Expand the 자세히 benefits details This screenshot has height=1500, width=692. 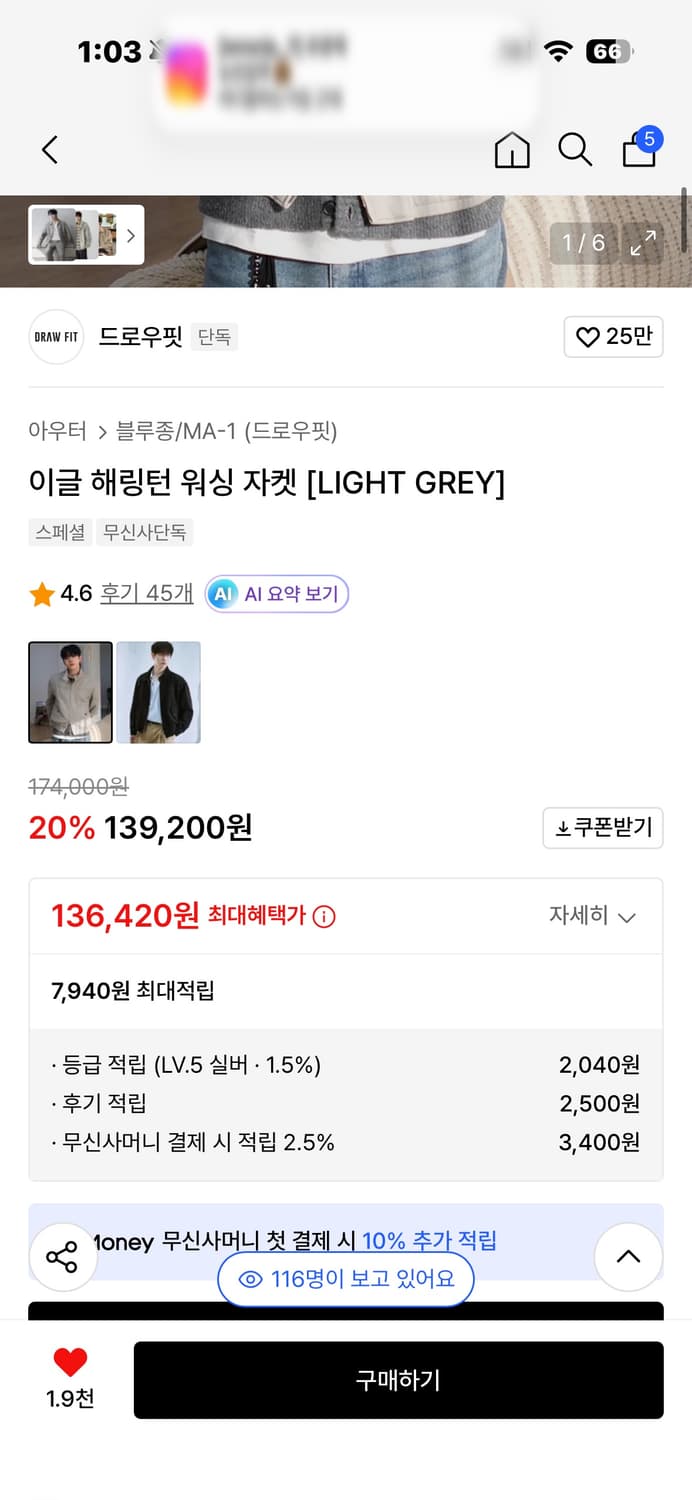click(x=594, y=915)
